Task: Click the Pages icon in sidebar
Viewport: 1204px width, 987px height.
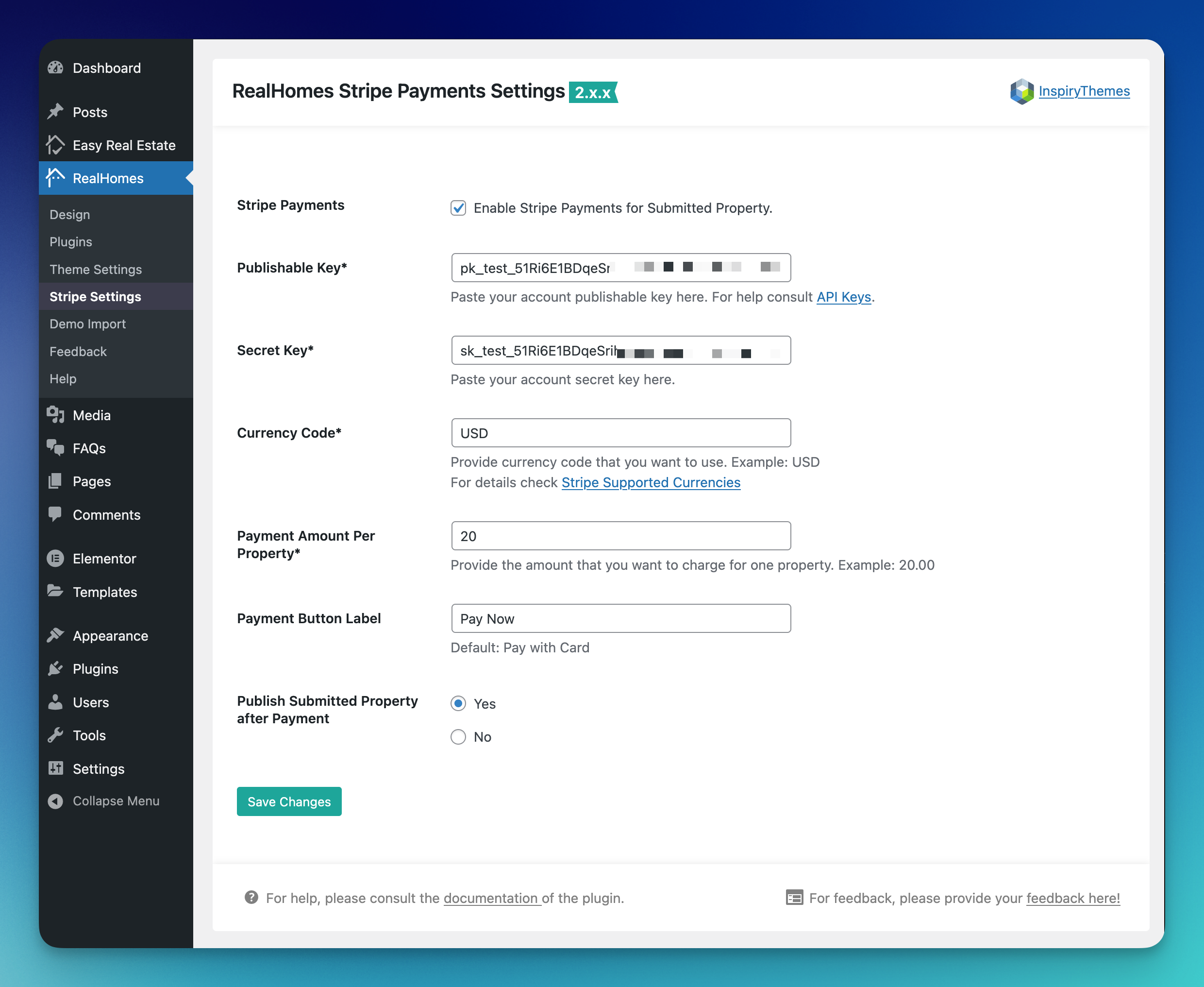Action: 55,481
